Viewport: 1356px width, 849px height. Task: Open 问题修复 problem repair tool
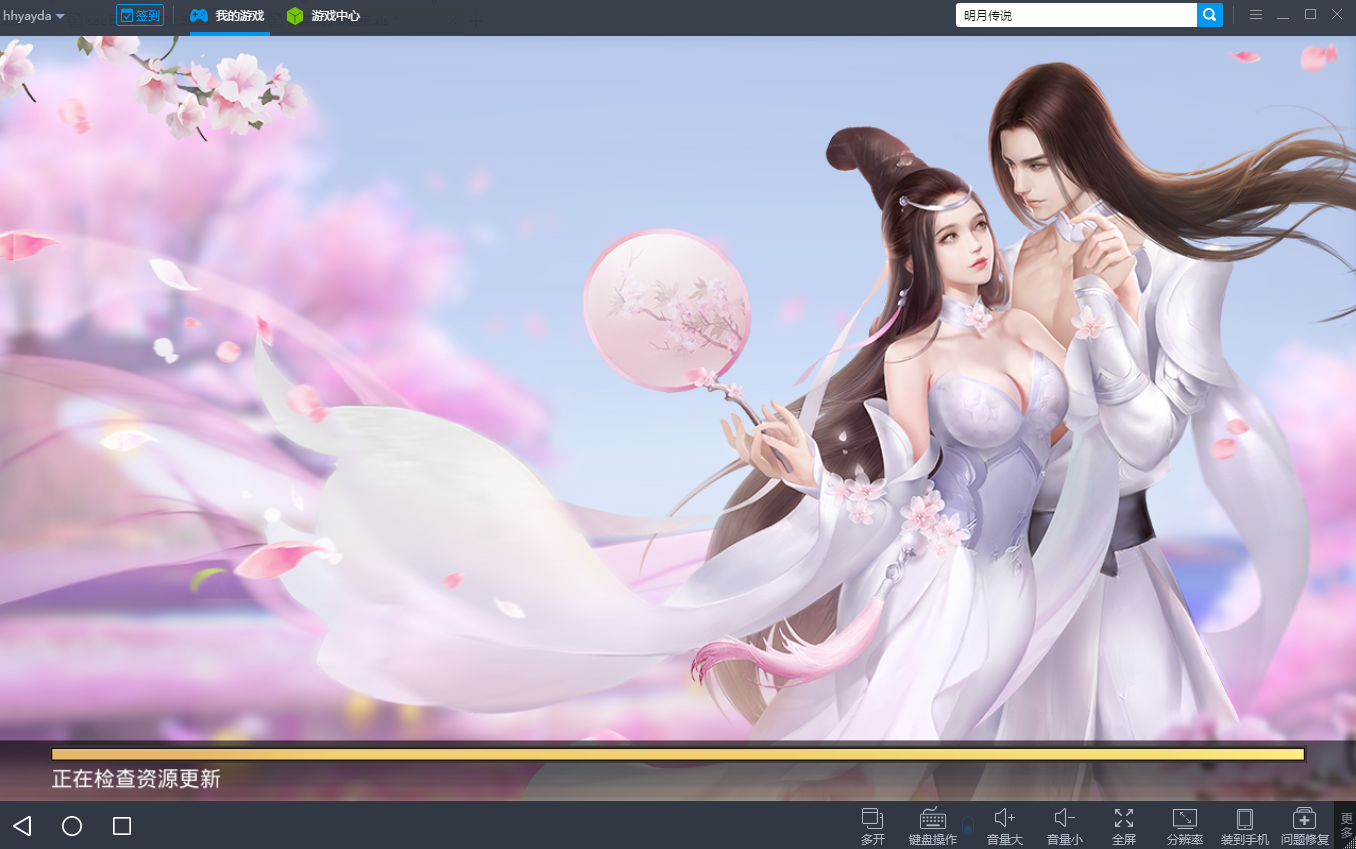1305,827
